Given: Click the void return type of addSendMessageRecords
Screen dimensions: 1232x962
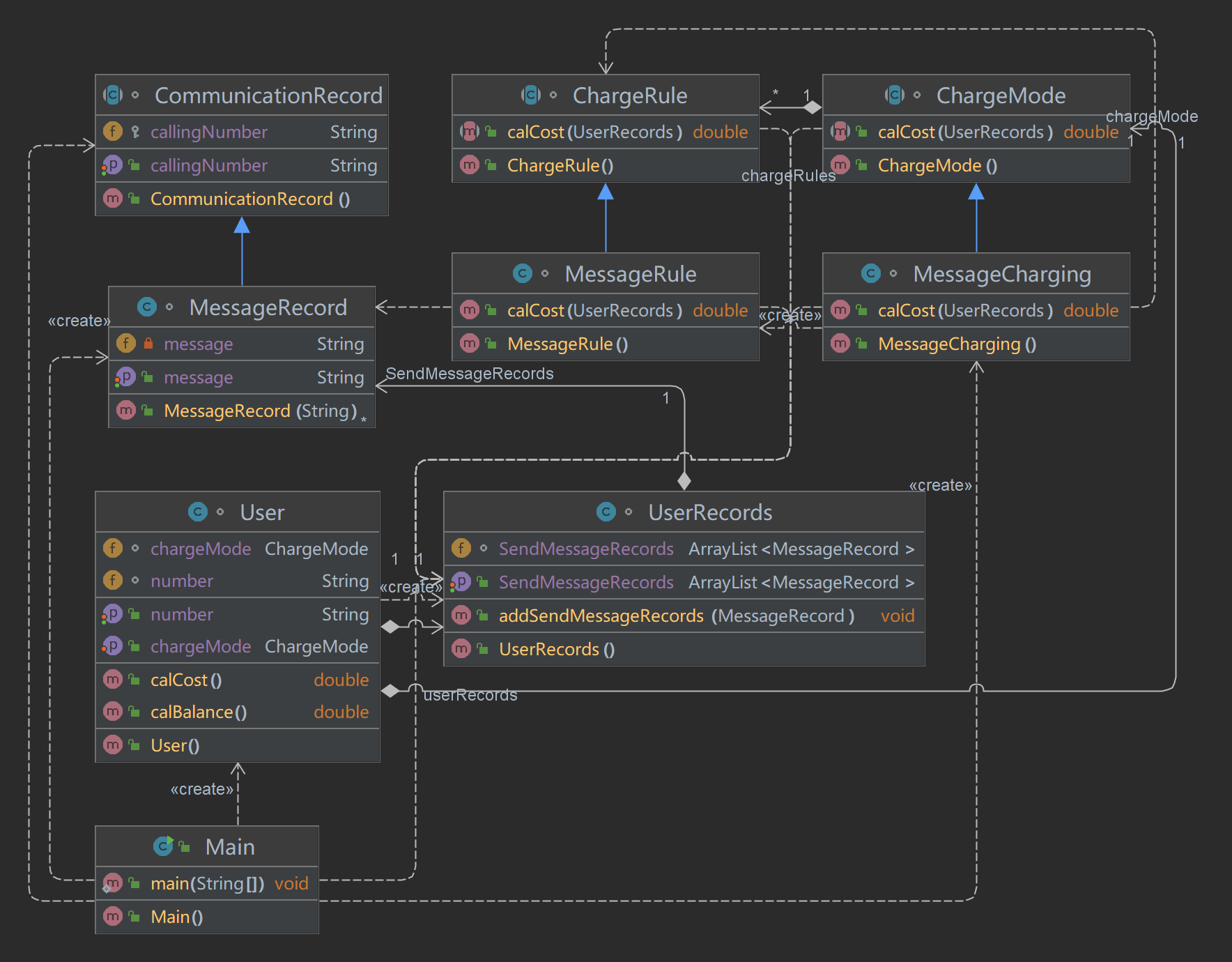Looking at the screenshot, I should [x=898, y=616].
